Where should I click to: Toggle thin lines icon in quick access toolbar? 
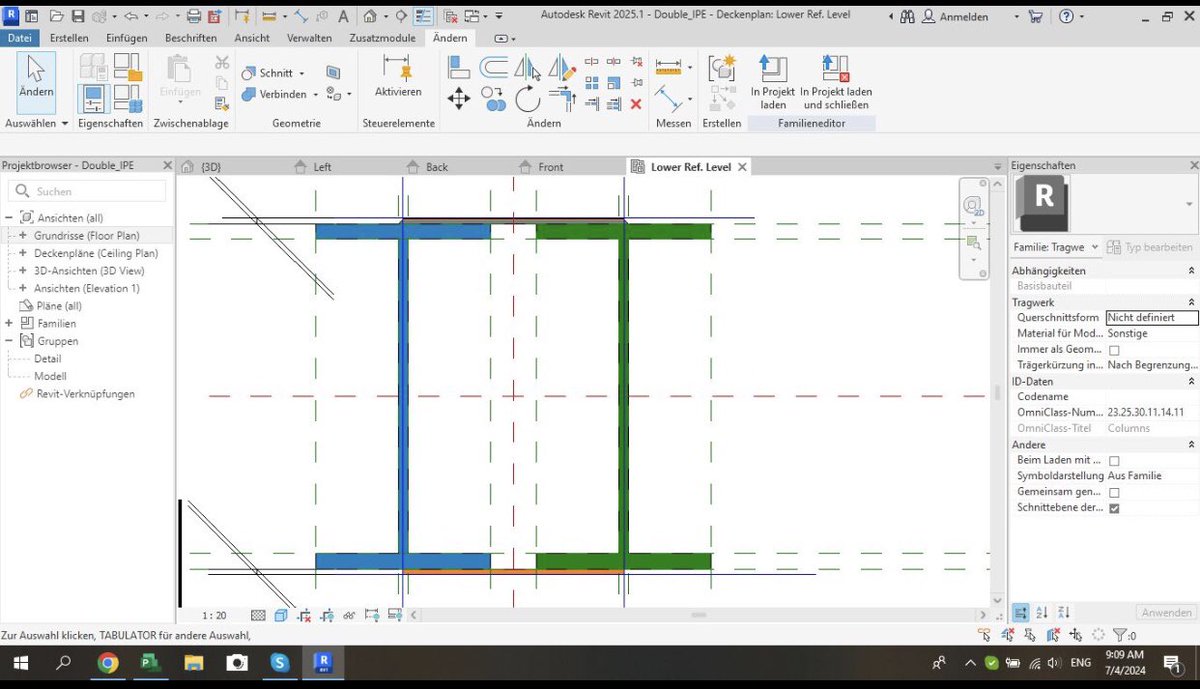(423, 16)
